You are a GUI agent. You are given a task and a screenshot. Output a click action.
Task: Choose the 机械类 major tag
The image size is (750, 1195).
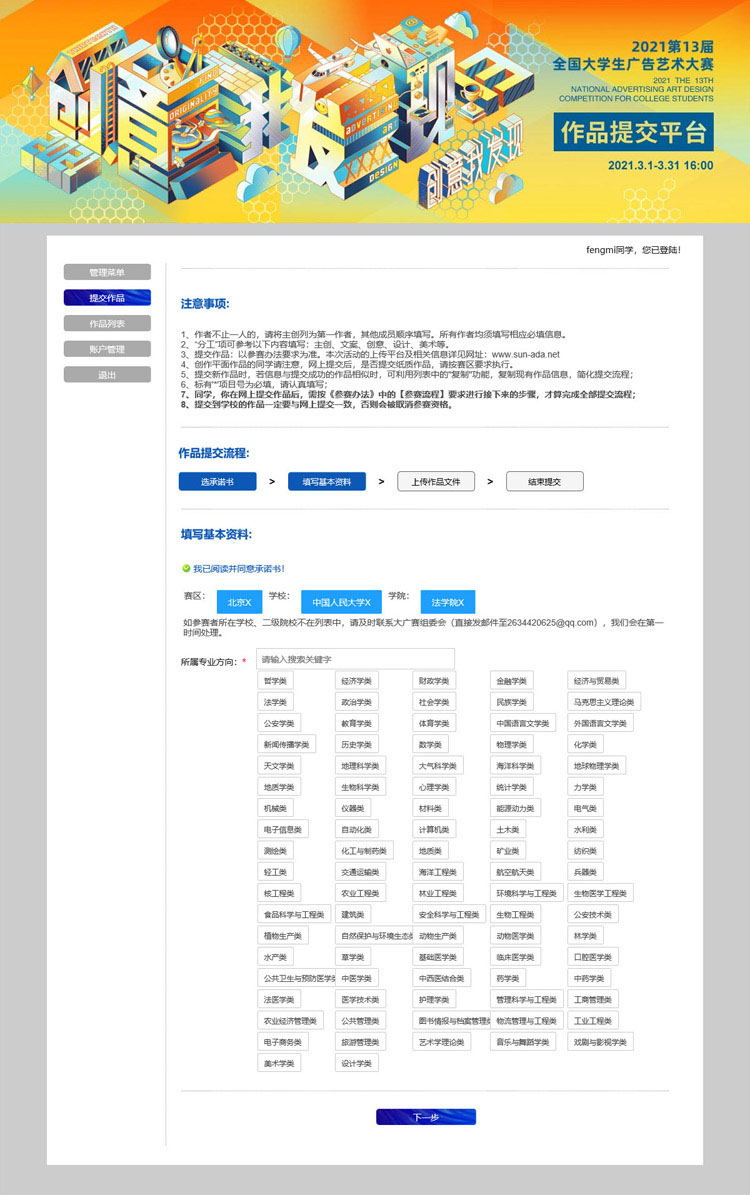pyautogui.click(x=276, y=809)
